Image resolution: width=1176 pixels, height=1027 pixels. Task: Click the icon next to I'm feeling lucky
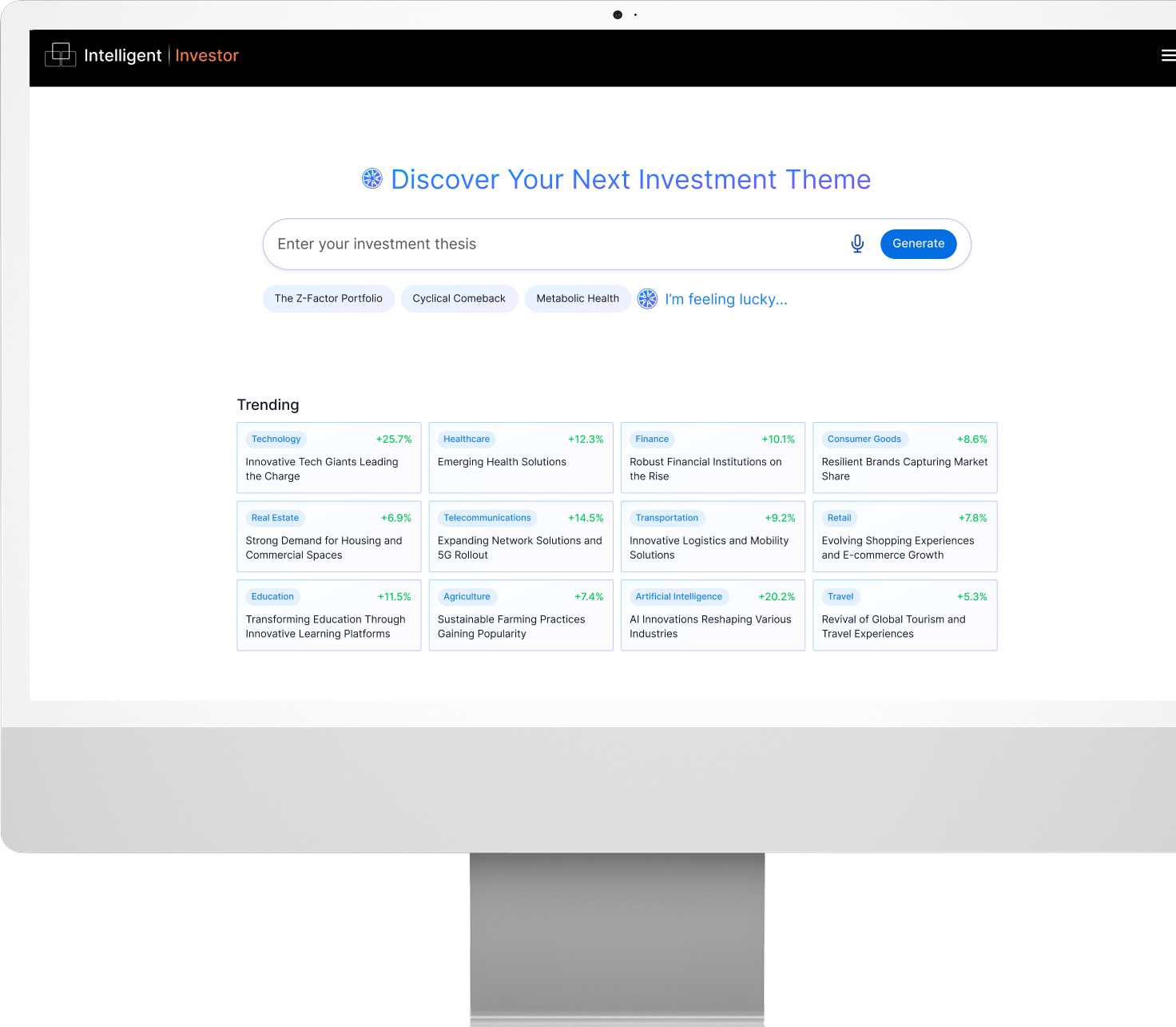[647, 299]
